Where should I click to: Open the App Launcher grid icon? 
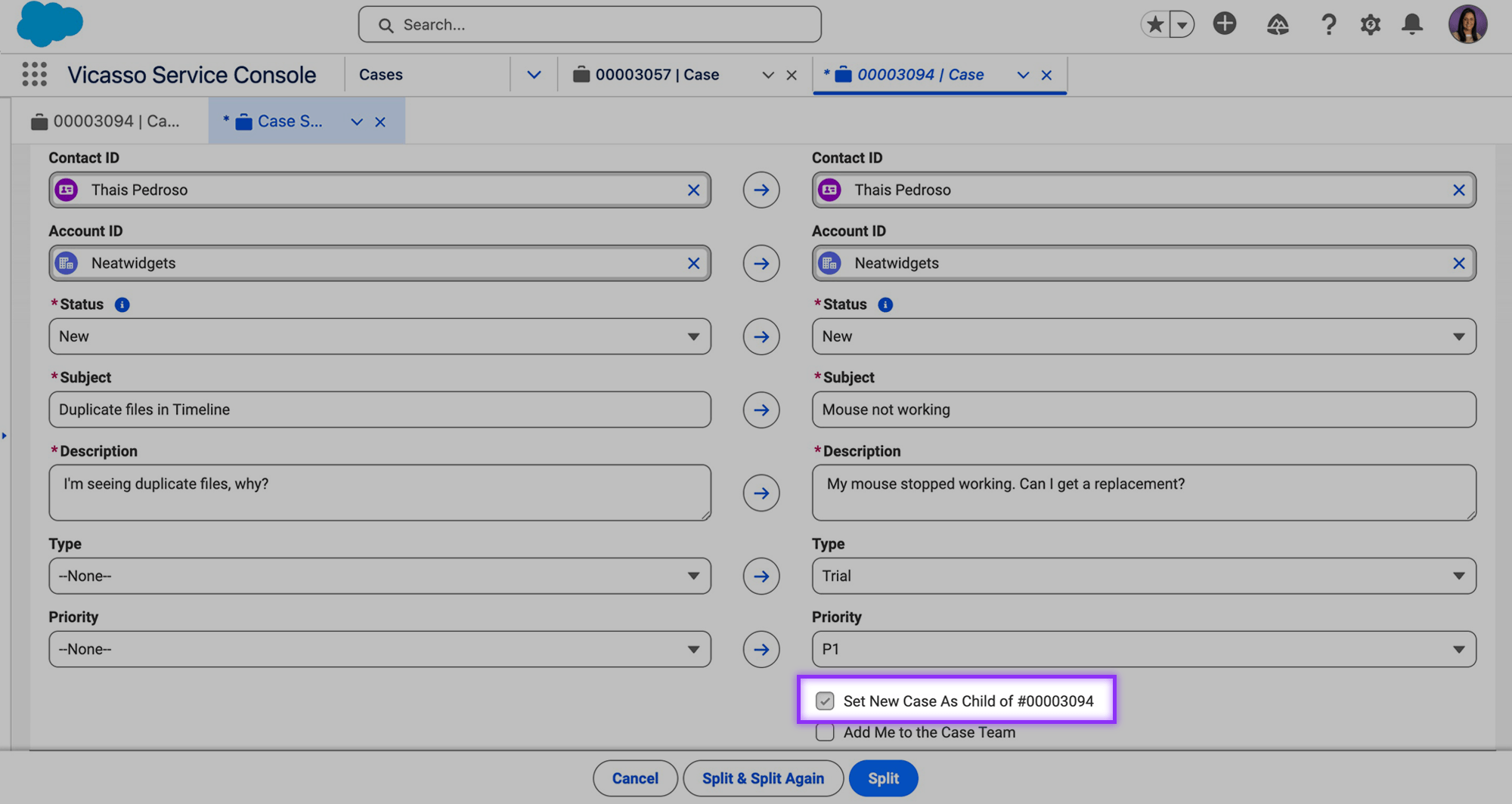pyautogui.click(x=34, y=74)
